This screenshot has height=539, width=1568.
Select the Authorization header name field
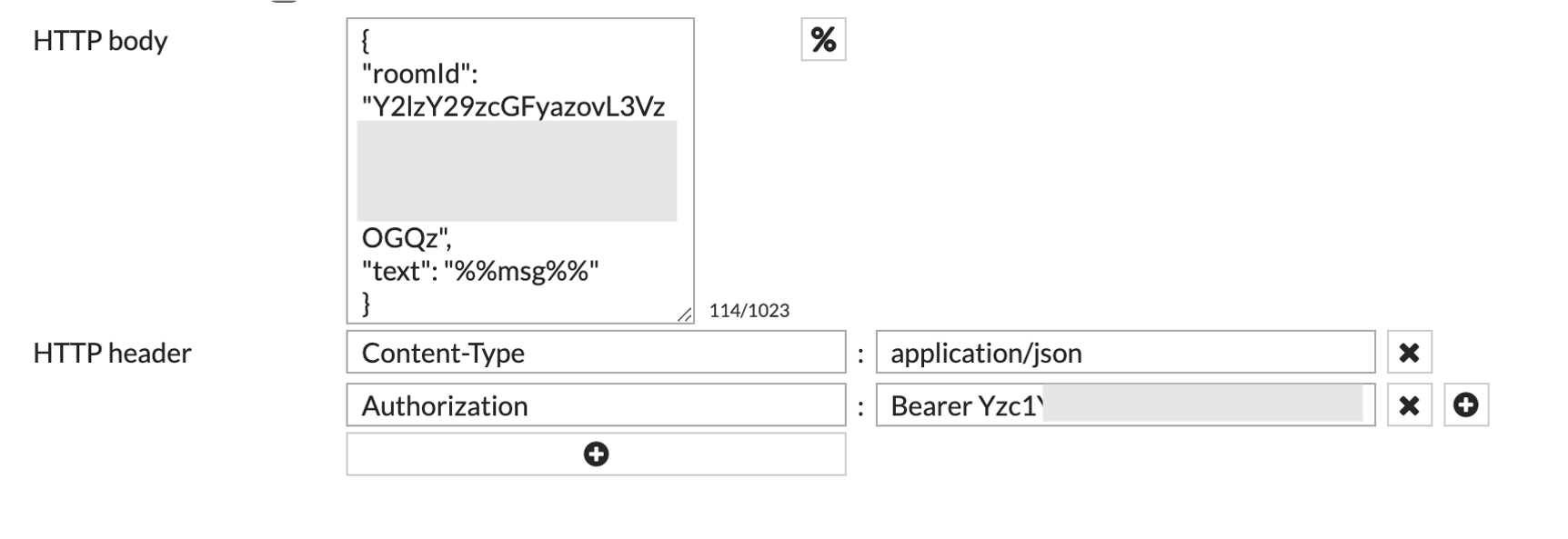[596, 405]
